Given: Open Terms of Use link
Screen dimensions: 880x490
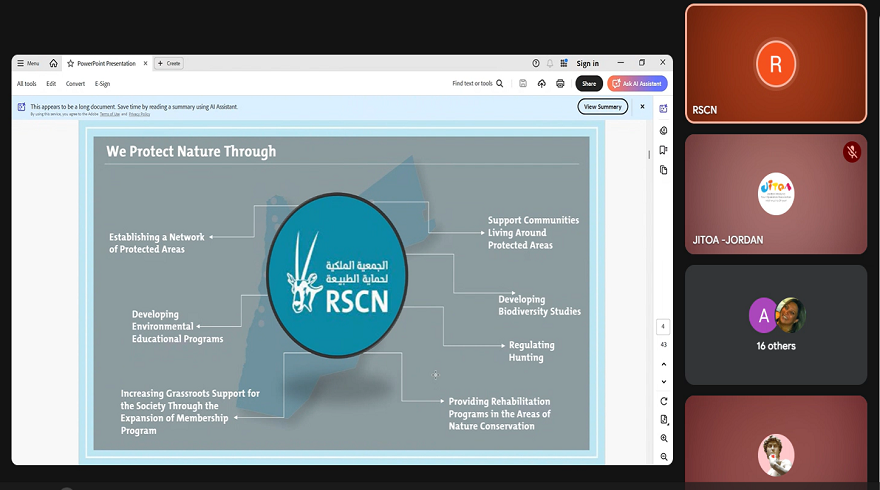Looking at the screenshot, I should [x=110, y=114].
